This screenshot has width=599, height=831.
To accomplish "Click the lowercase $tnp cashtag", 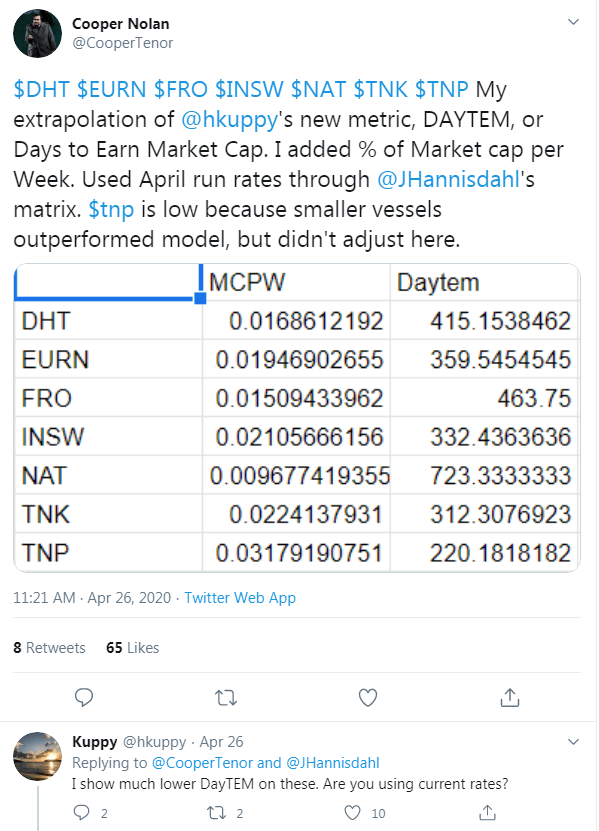I will pyautogui.click(x=111, y=210).
